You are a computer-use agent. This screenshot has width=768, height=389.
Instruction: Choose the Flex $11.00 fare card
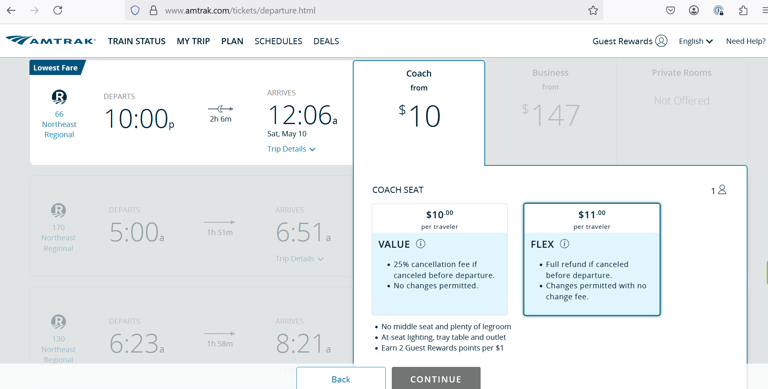tap(592, 259)
